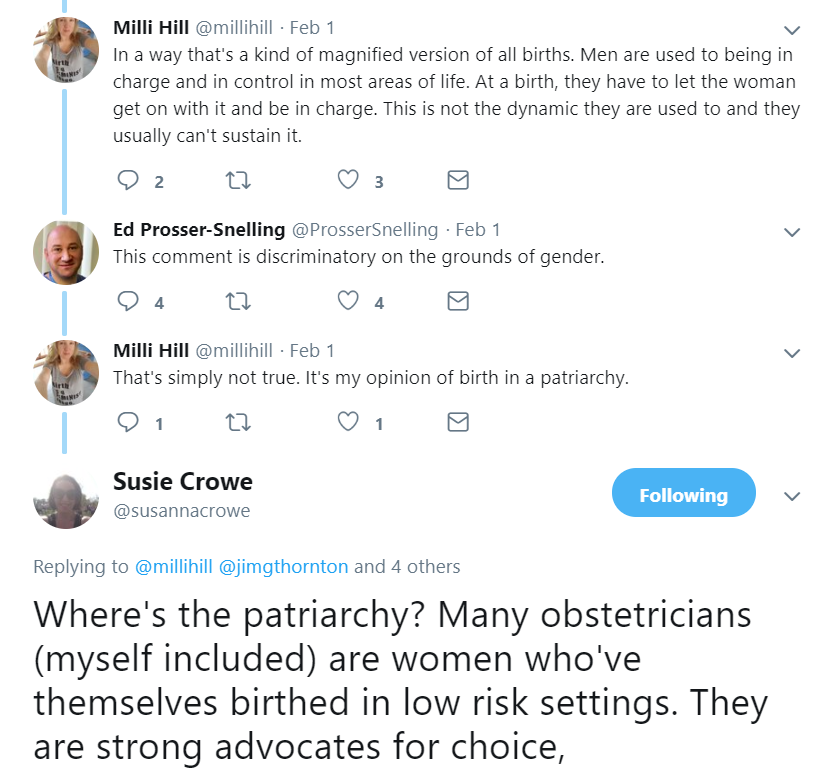829x772 pixels.
Task: Open dropdown menu on Milli Hill's first tweet
Action: click(792, 30)
